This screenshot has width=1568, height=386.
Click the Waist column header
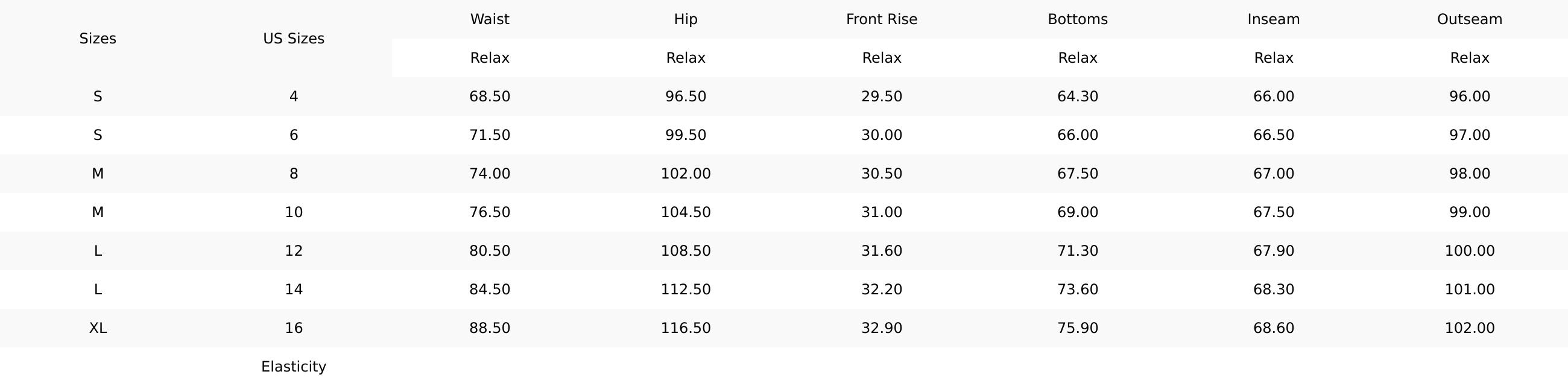[489, 19]
